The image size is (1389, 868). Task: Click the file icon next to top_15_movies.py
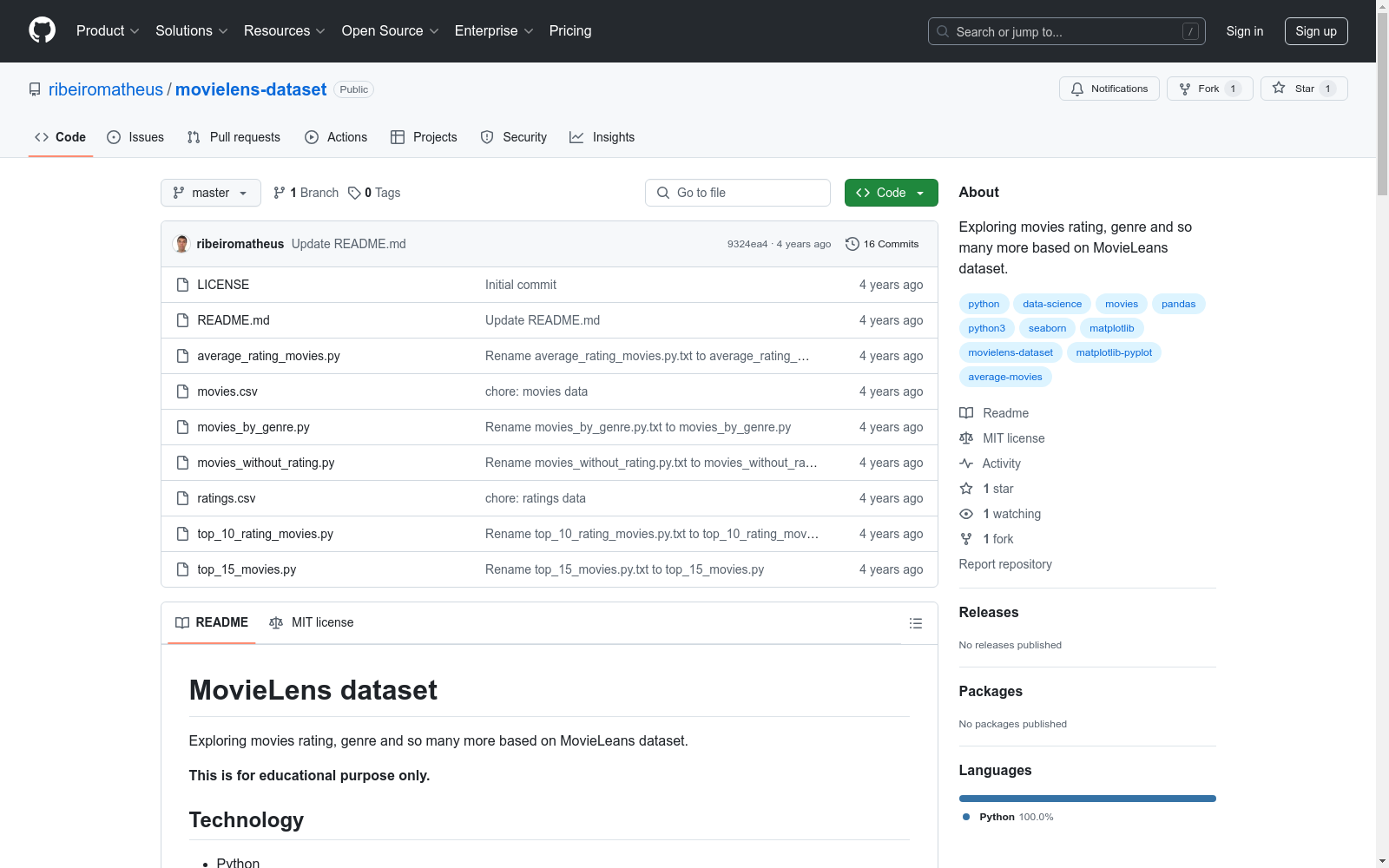(x=182, y=569)
